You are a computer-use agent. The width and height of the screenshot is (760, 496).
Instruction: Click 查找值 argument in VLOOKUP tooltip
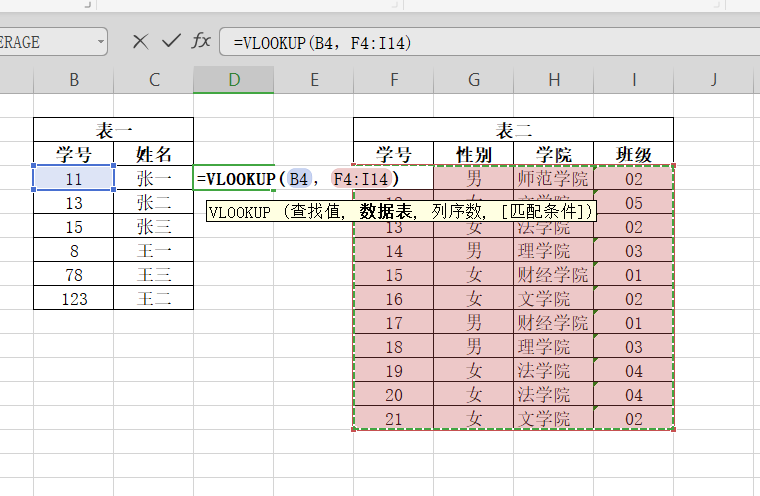click(315, 211)
